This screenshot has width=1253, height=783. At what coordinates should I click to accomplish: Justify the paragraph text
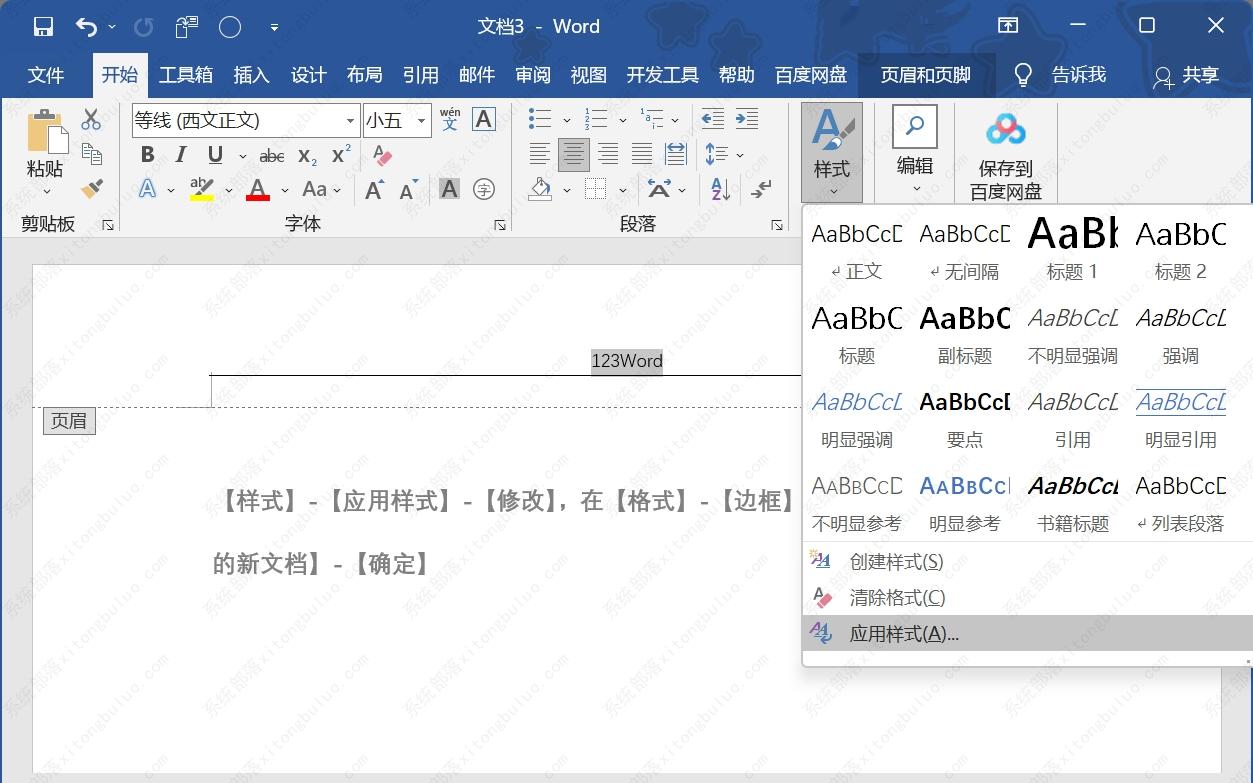642,154
